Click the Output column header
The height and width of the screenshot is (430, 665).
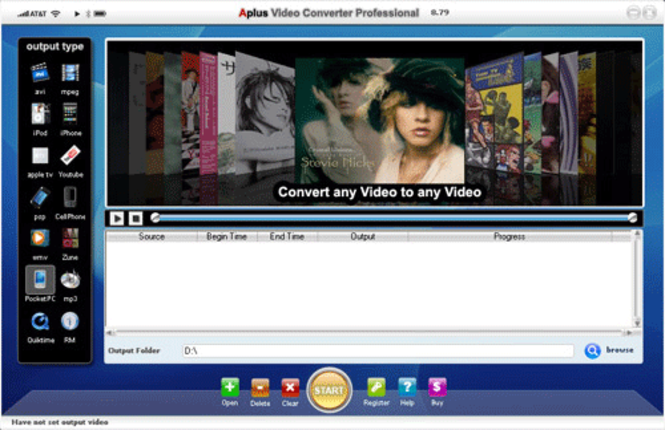click(x=363, y=237)
